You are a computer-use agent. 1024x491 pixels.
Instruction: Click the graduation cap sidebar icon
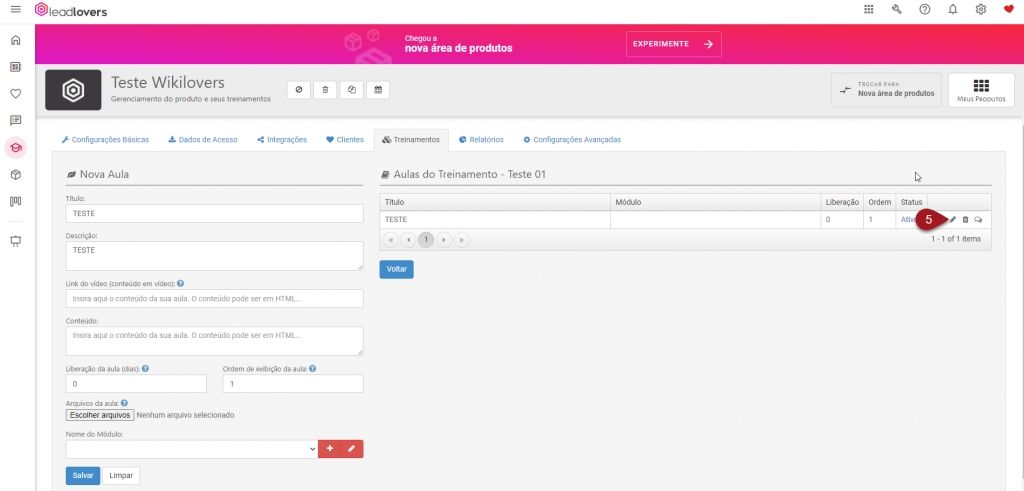pyautogui.click(x=15, y=147)
